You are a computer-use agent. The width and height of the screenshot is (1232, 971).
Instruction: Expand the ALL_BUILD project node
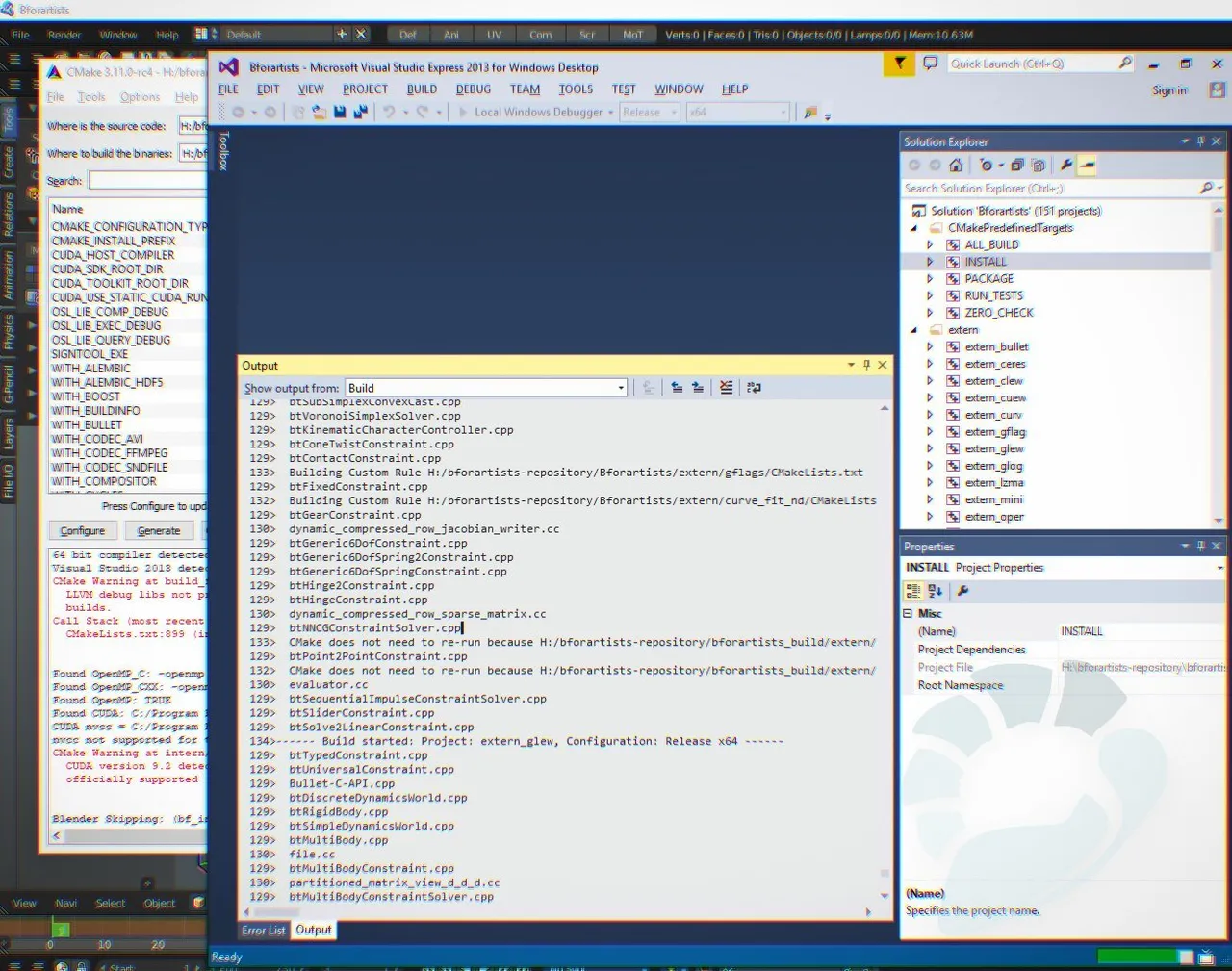coord(930,244)
